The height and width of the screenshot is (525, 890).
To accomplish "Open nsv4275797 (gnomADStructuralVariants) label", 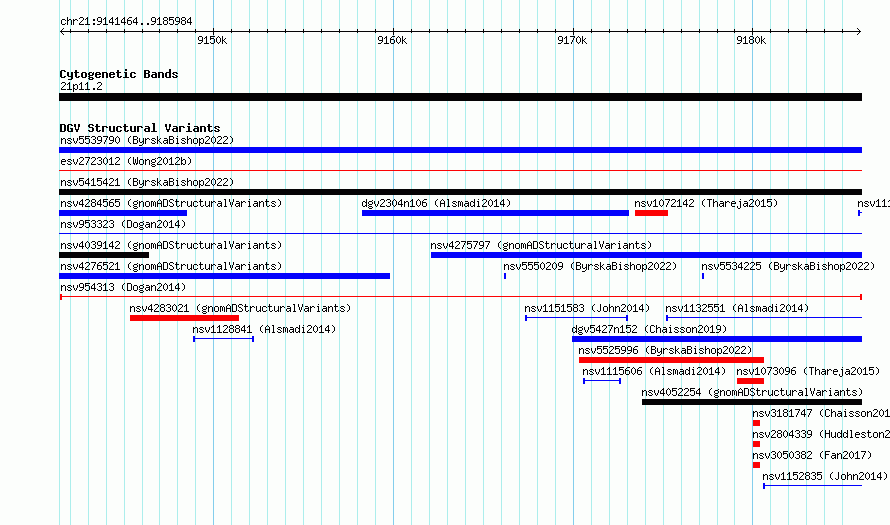I will (541, 245).
